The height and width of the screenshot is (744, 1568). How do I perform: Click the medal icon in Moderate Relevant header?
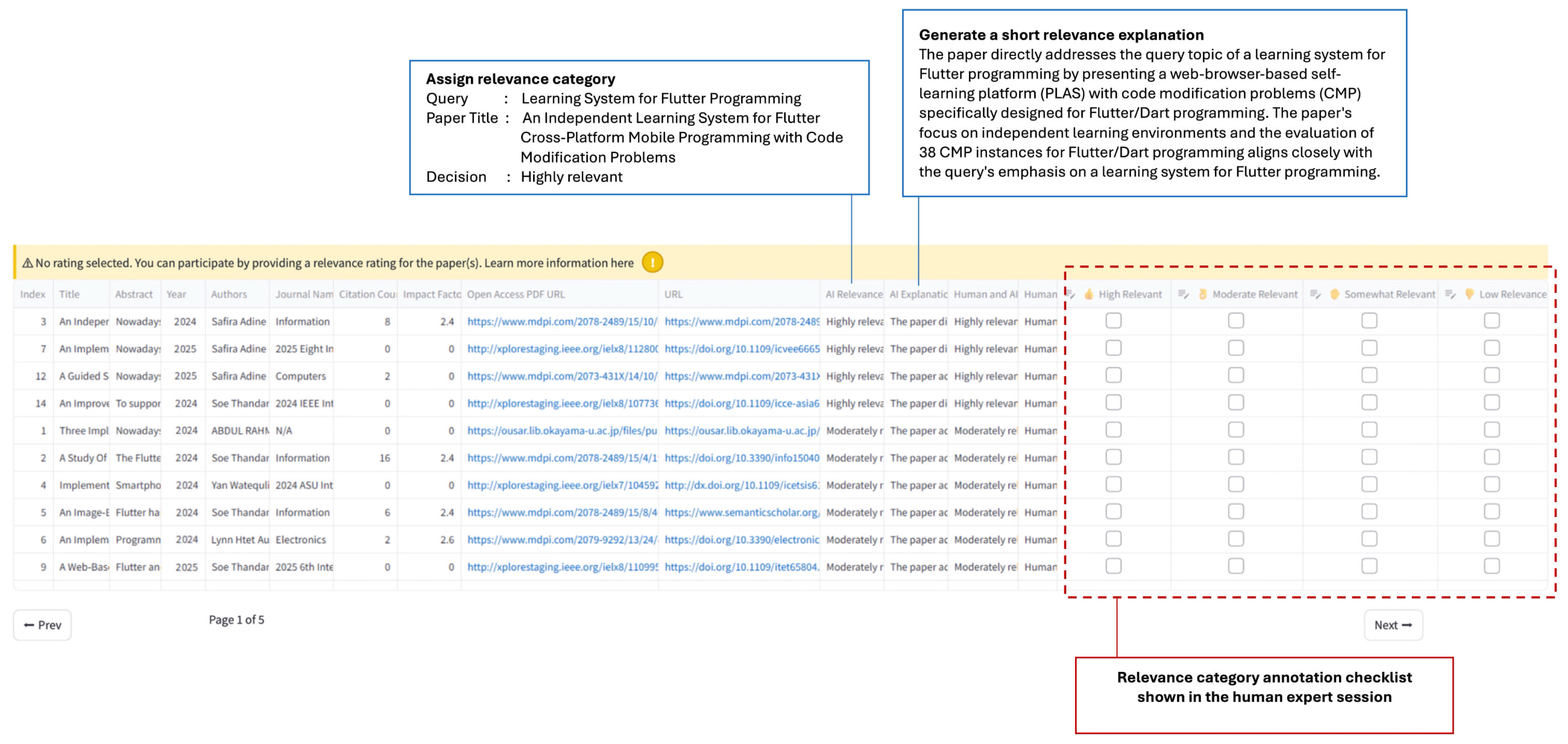pyautogui.click(x=1203, y=294)
